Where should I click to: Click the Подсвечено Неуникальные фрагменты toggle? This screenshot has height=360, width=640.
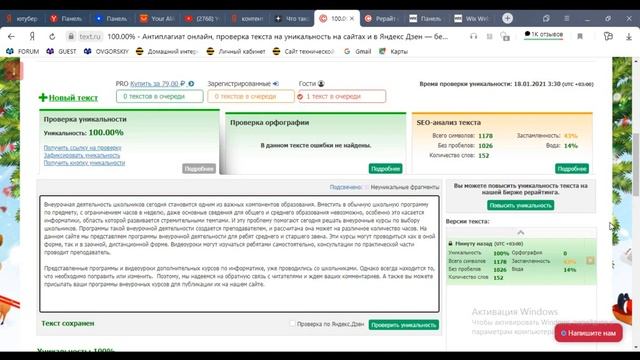tap(366, 187)
